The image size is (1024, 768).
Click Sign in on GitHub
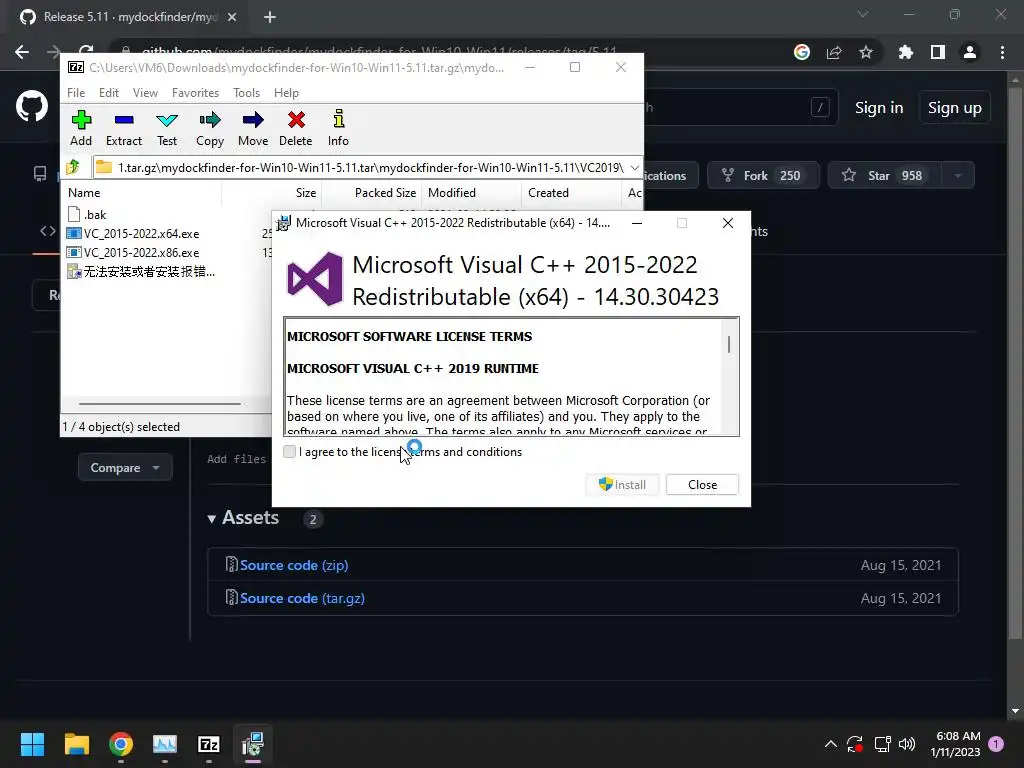879,108
